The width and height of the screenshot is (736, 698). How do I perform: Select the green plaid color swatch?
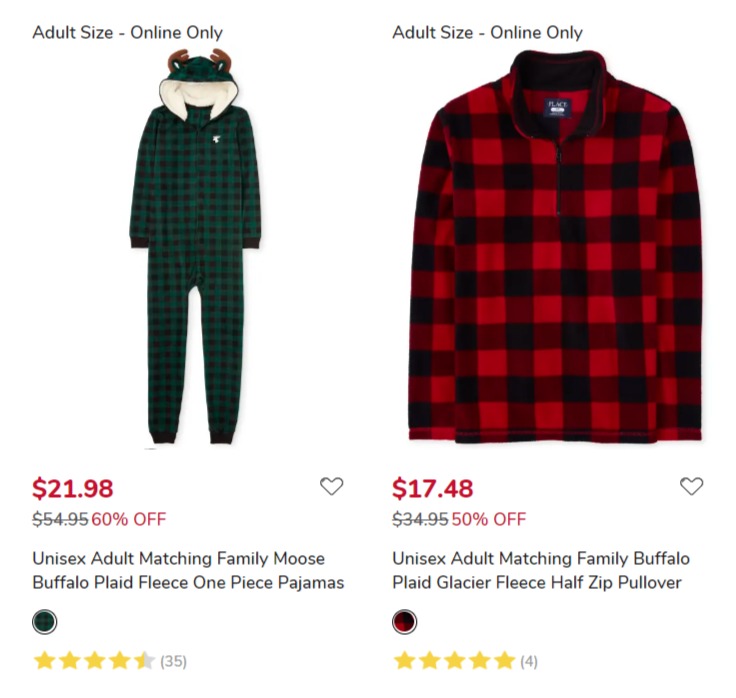(x=45, y=622)
